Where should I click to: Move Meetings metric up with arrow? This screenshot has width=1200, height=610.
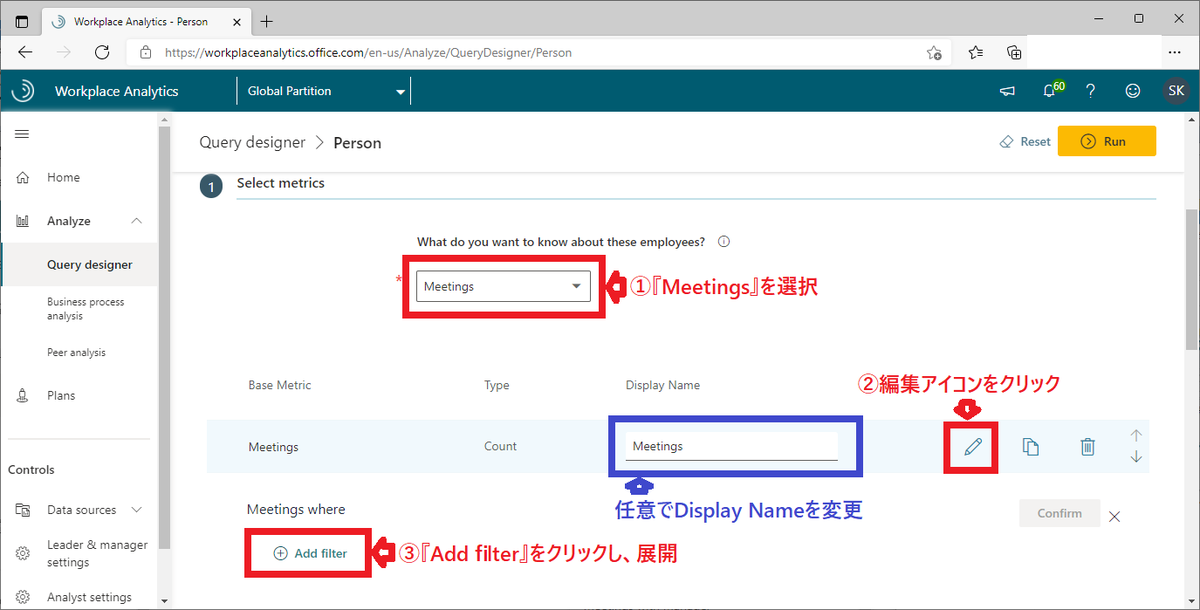click(1136, 435)
